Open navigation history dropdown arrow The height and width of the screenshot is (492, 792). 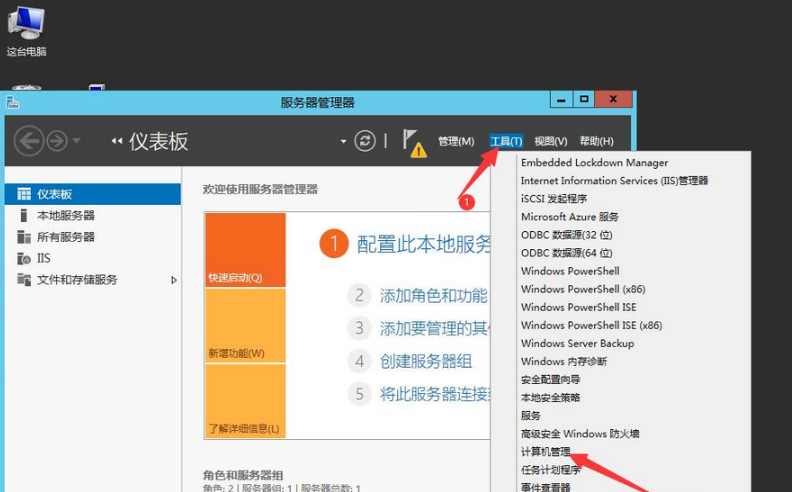pos(78,141)
